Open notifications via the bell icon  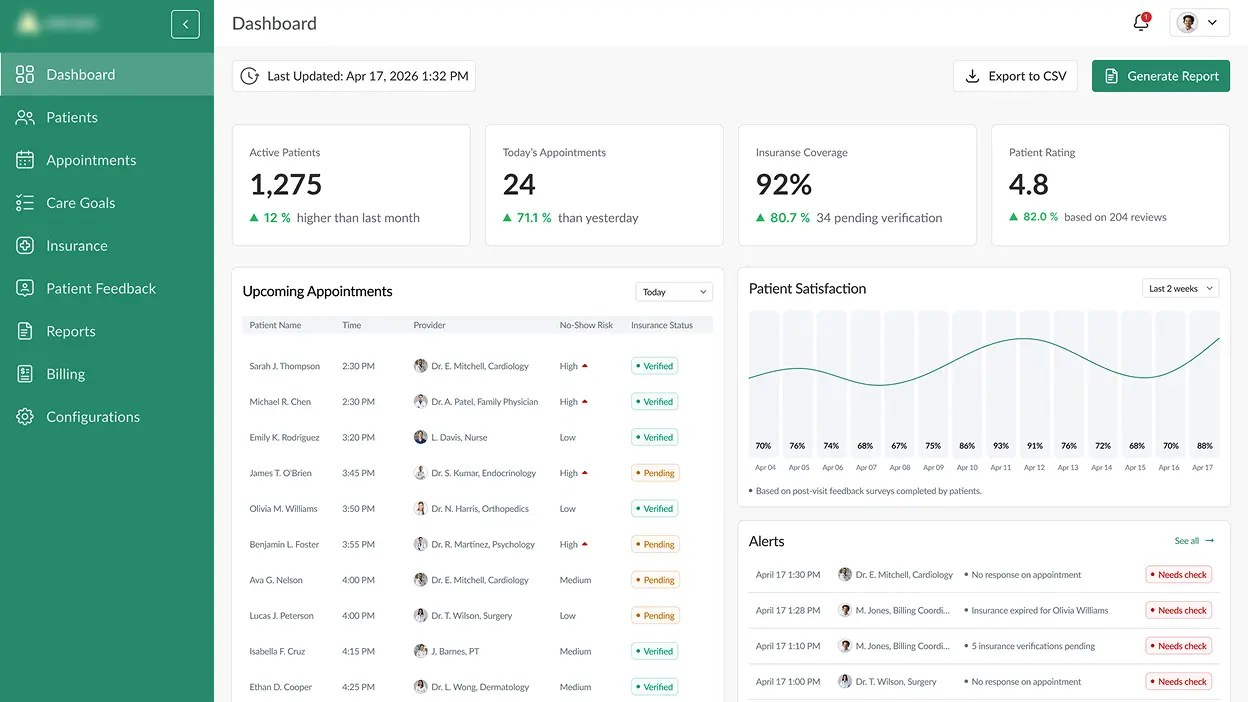(1141, 23)
